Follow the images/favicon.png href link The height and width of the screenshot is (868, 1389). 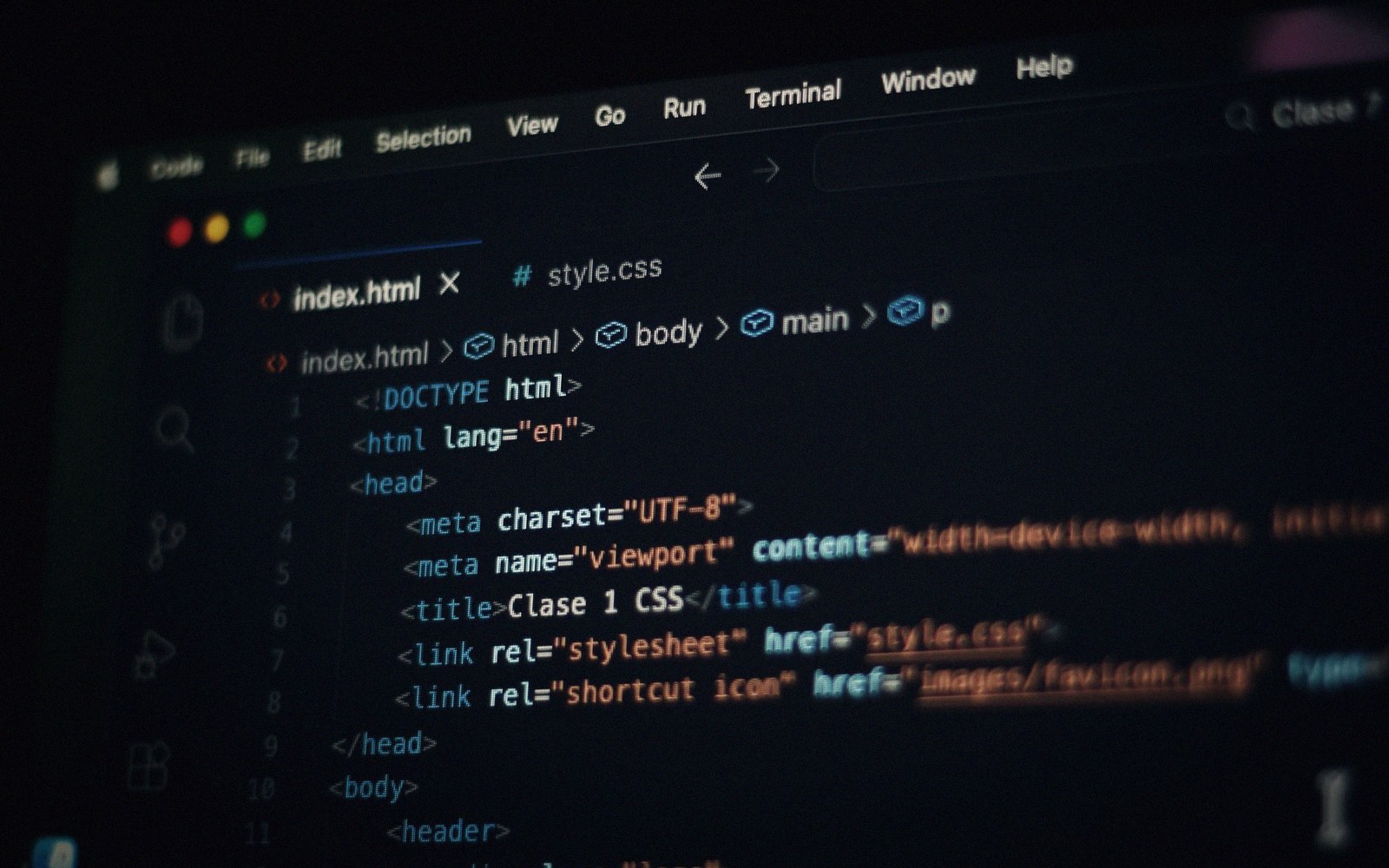[1082, 677]
